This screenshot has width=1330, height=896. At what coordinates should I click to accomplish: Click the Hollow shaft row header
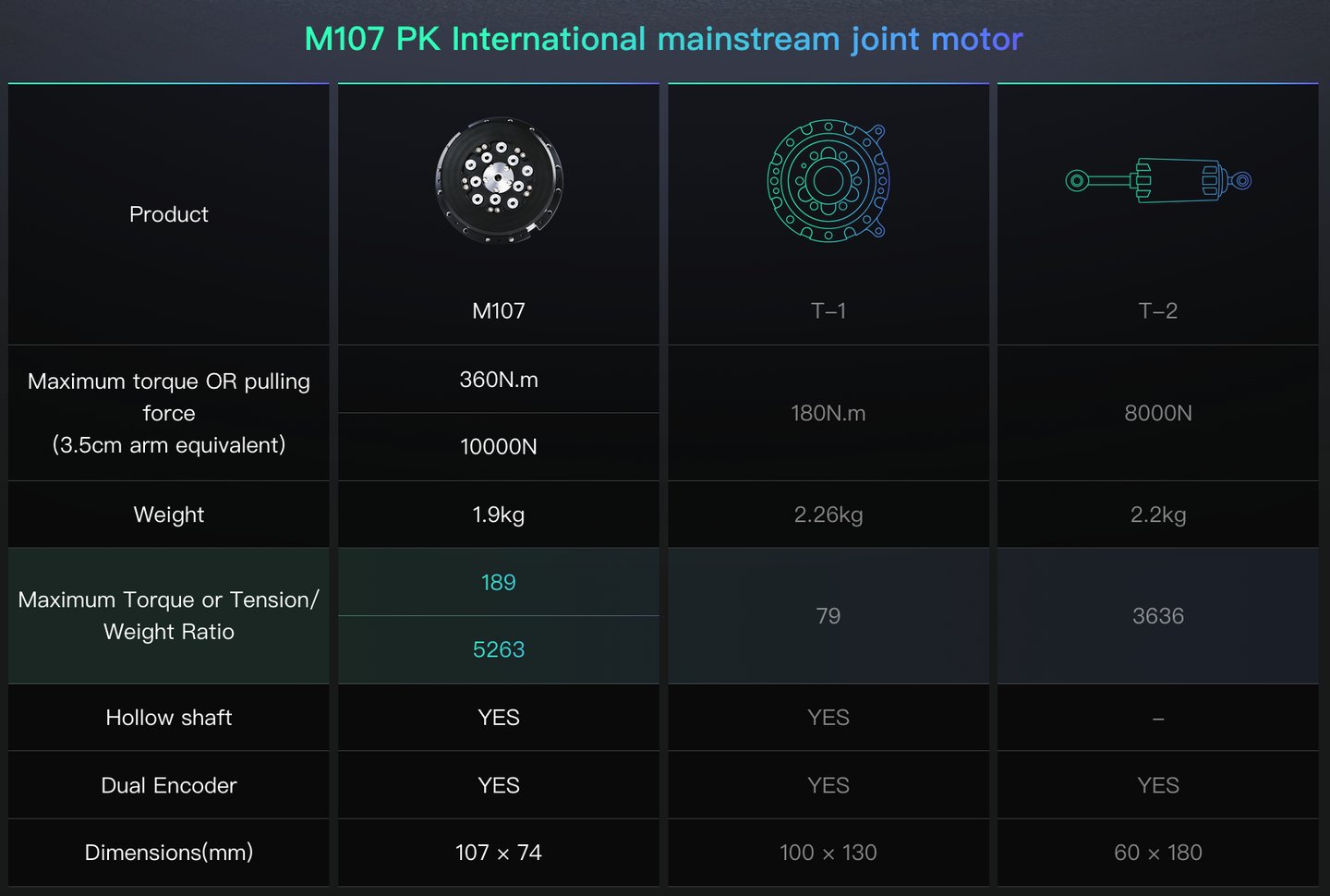[x=169, y=718]
